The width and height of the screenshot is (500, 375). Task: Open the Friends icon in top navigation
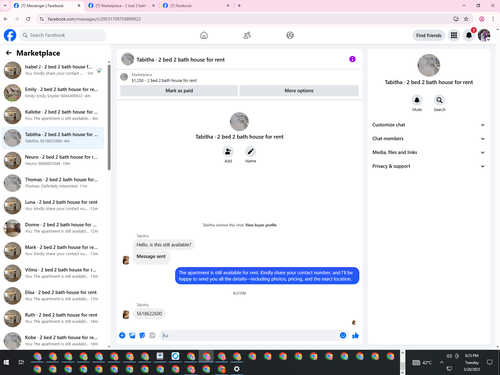[x=247, y=35]
